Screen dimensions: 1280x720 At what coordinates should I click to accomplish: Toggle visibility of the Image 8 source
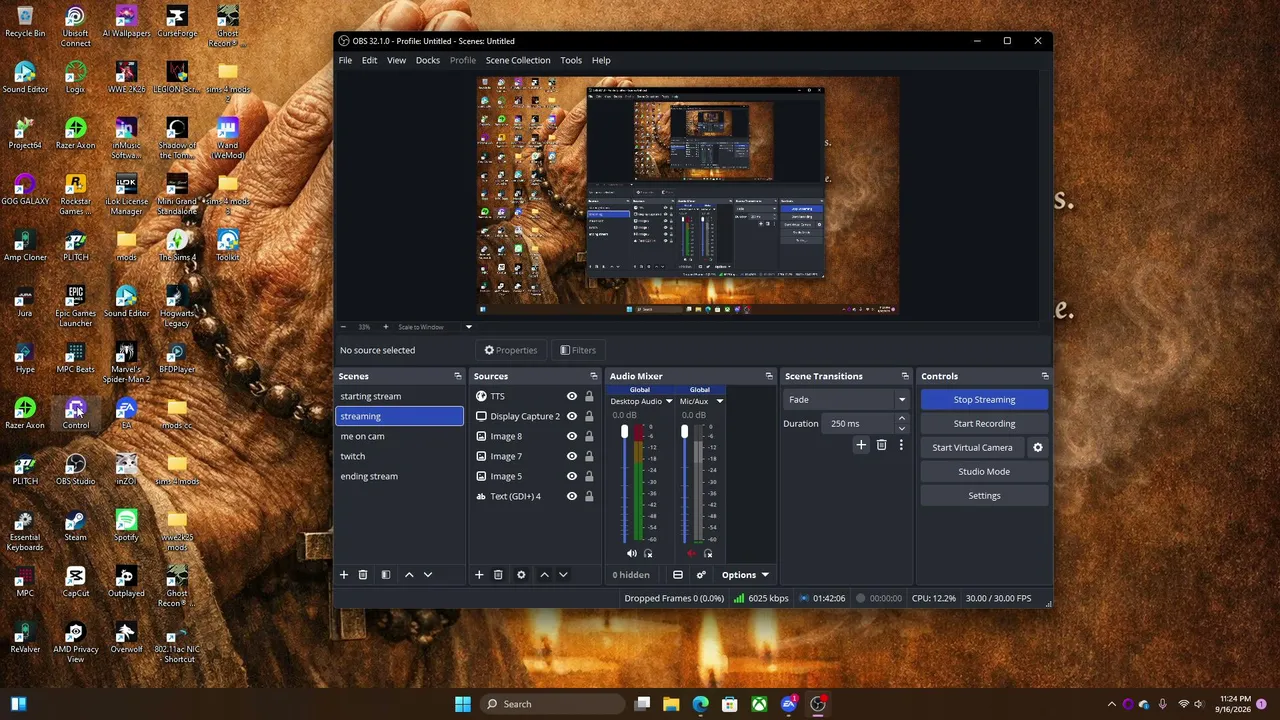[x=572, y=436]
